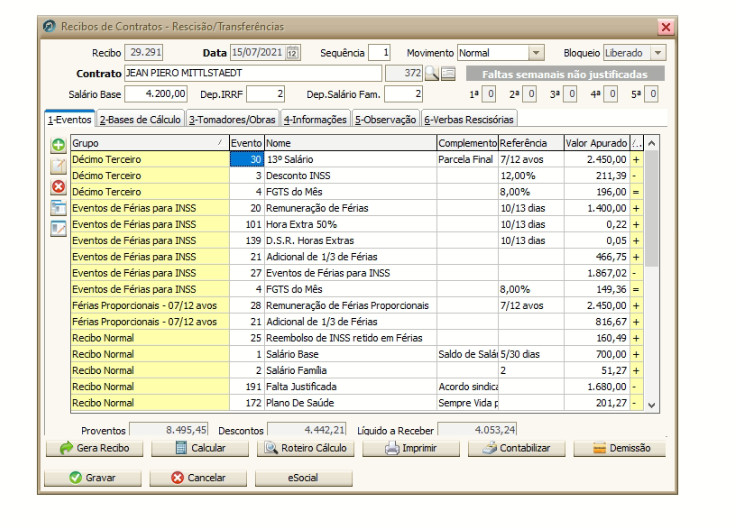Select the Hora Extra 50% row
Image resolution: width=737 pixels, height=529 pixels.
coord(357,224)
